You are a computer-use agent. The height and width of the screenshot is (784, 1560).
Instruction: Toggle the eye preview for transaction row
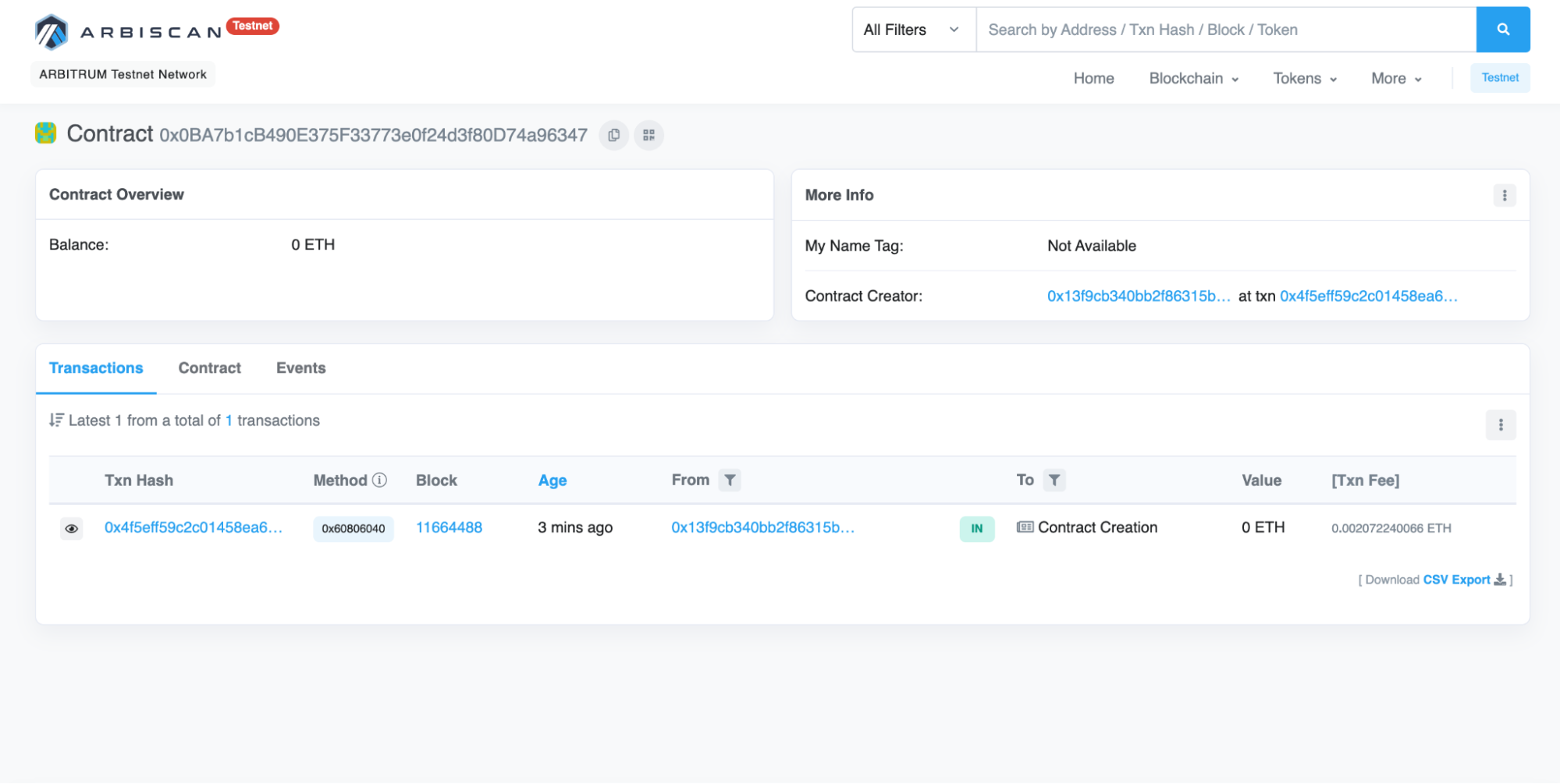click(72, 529)
